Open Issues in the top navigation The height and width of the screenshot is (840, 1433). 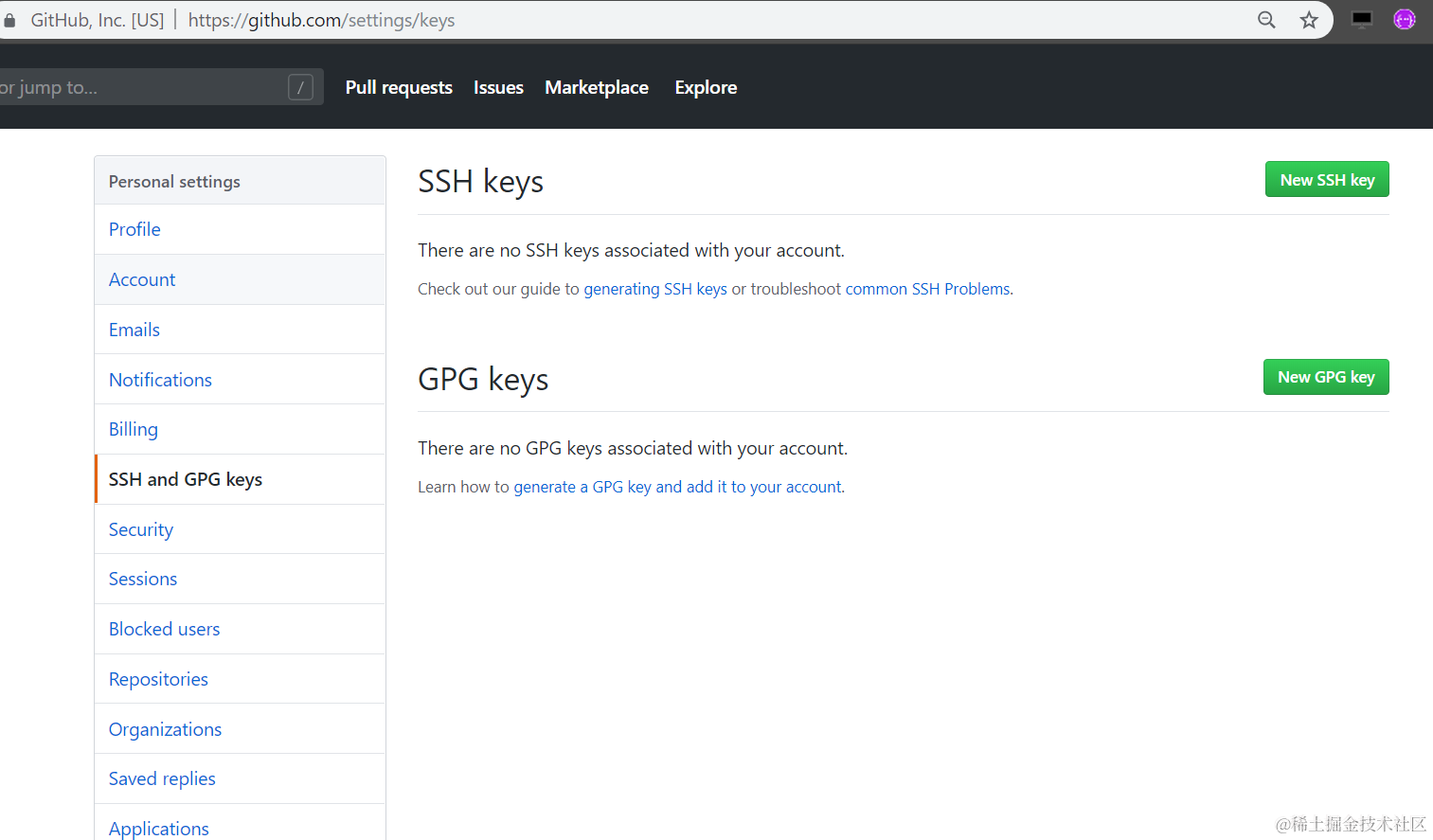[498, 87]
